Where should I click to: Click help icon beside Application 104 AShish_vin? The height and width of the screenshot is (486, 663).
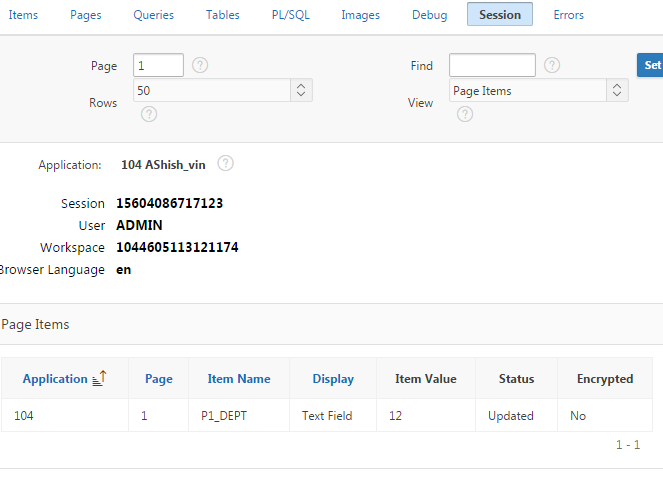click(x=225, y=164)
